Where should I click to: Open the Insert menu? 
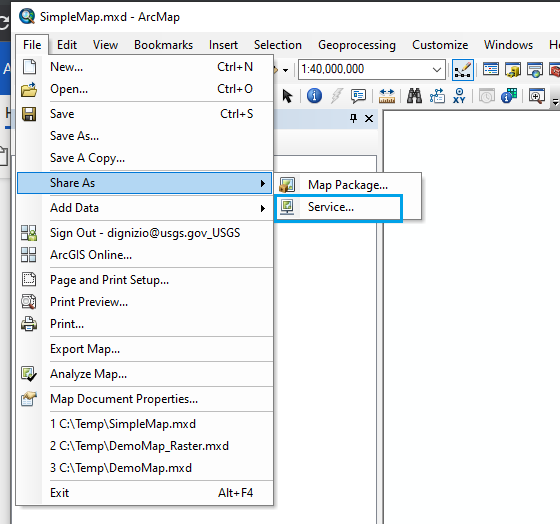[x=223, y=45]
